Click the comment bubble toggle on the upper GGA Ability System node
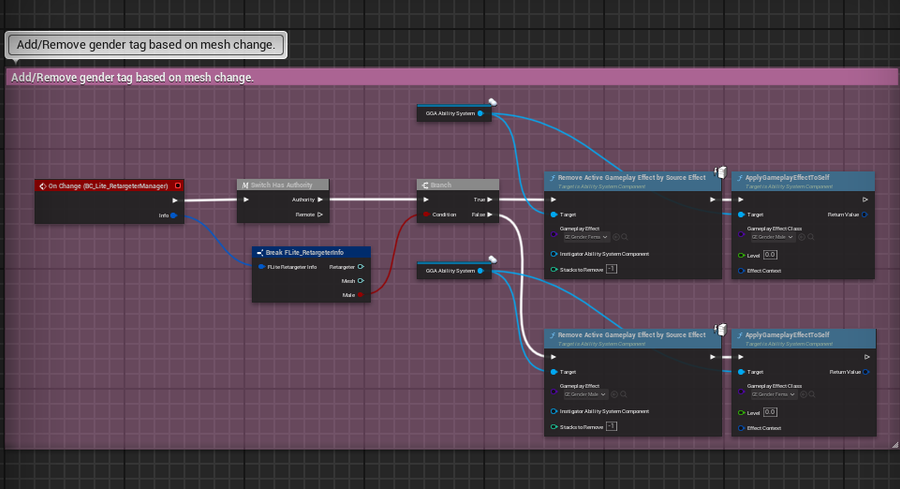This screenshot has height=489, width=900. point(492,102)
